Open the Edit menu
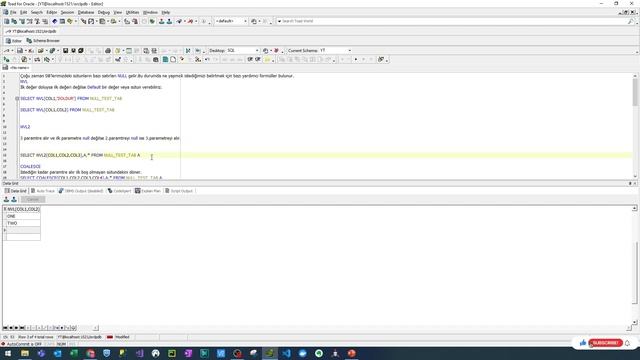 23,13
